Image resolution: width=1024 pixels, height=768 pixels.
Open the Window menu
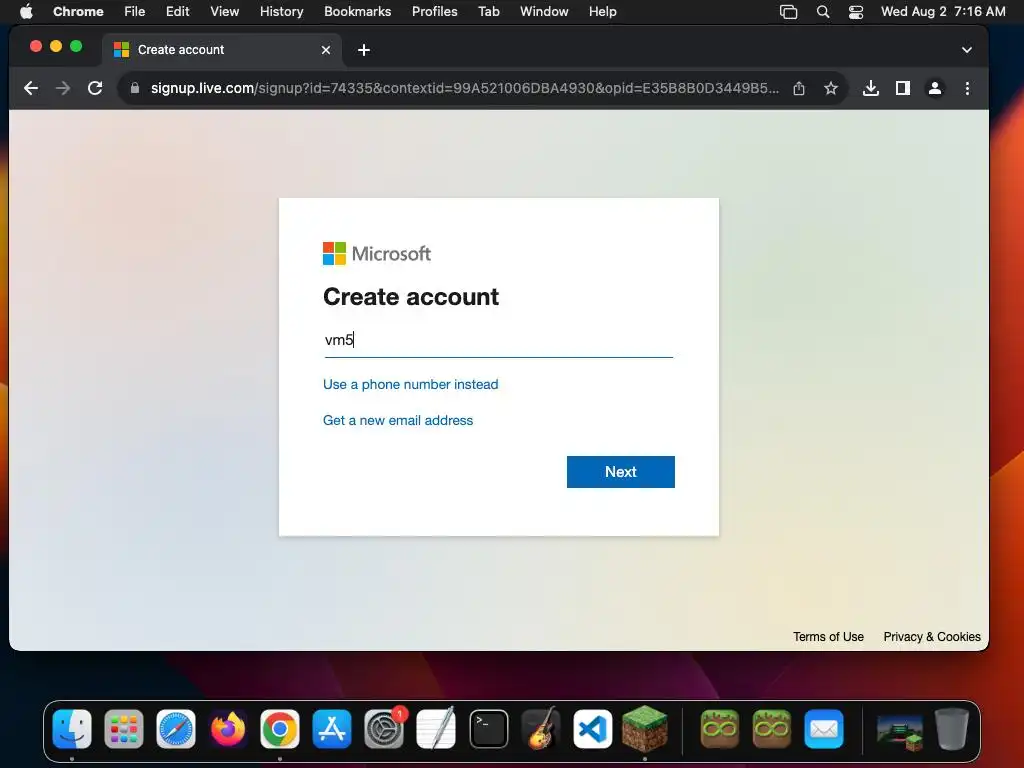click(x=544, y=12)
